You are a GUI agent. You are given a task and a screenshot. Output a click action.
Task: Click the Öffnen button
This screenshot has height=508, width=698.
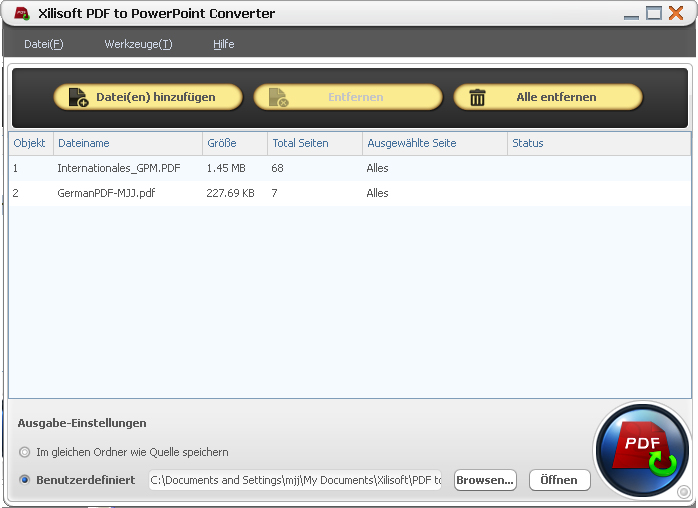tap(560, 480)
